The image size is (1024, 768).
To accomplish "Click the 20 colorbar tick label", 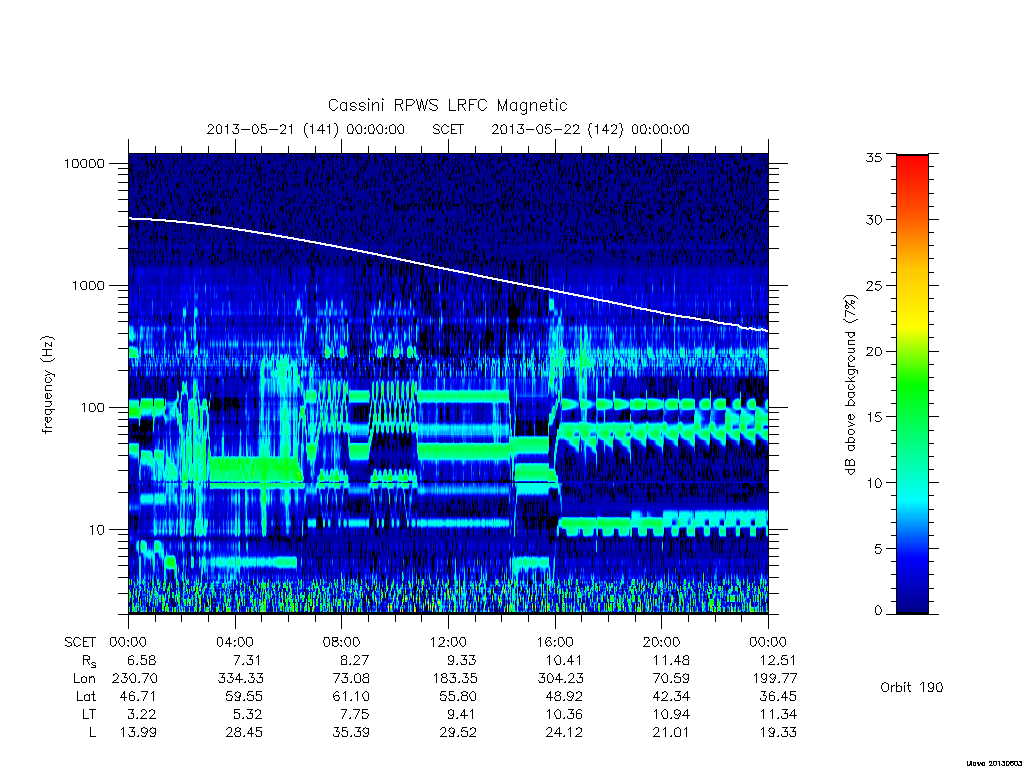I will point(873,351).
